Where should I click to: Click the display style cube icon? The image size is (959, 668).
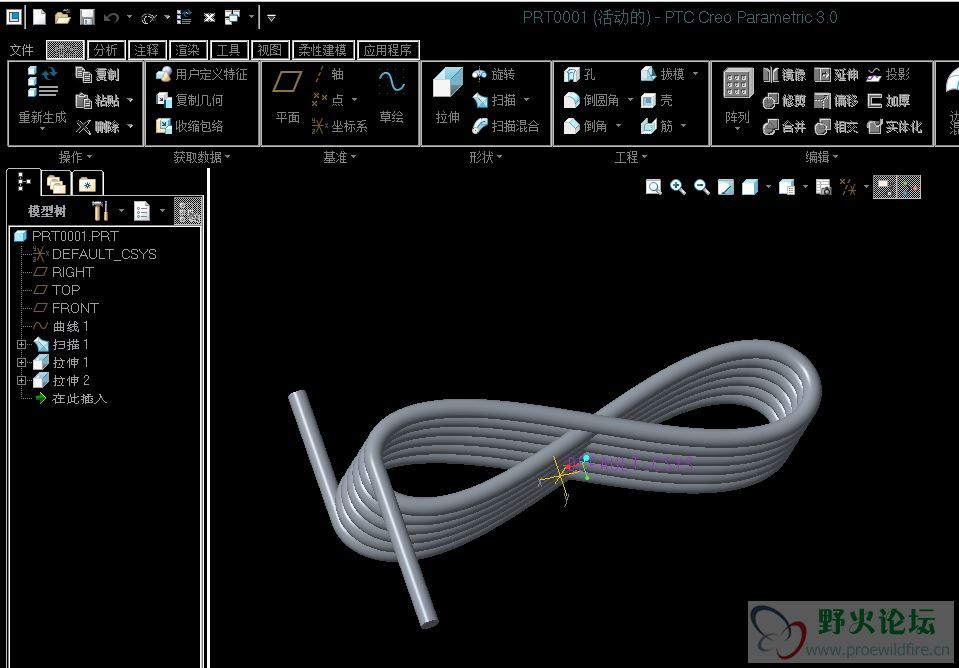pyautogui.click(x=750, y=187)
